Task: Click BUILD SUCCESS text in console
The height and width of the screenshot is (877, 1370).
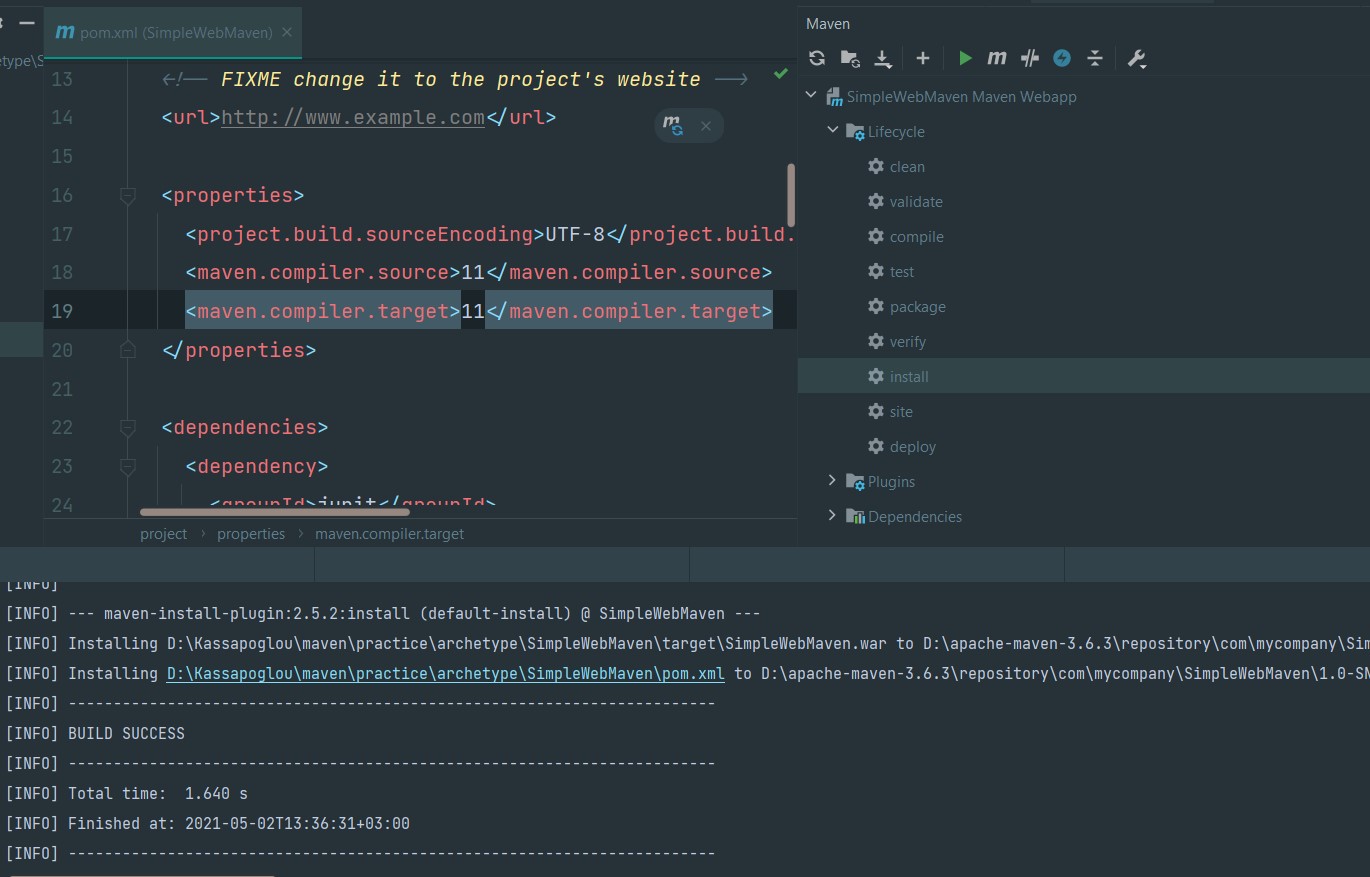Action: tap(126, 733)
